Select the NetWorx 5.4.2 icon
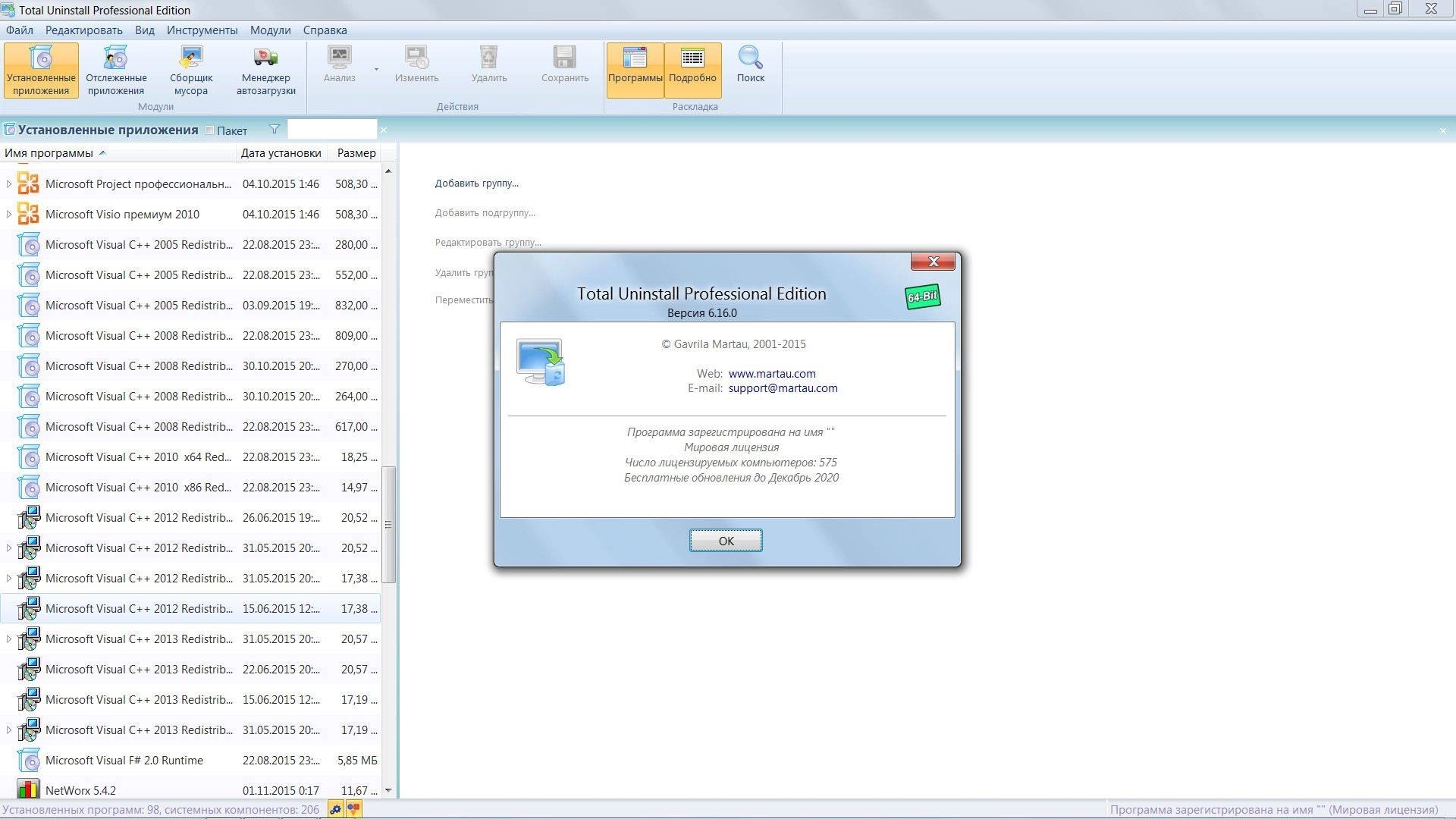 [x=28, y=790]
